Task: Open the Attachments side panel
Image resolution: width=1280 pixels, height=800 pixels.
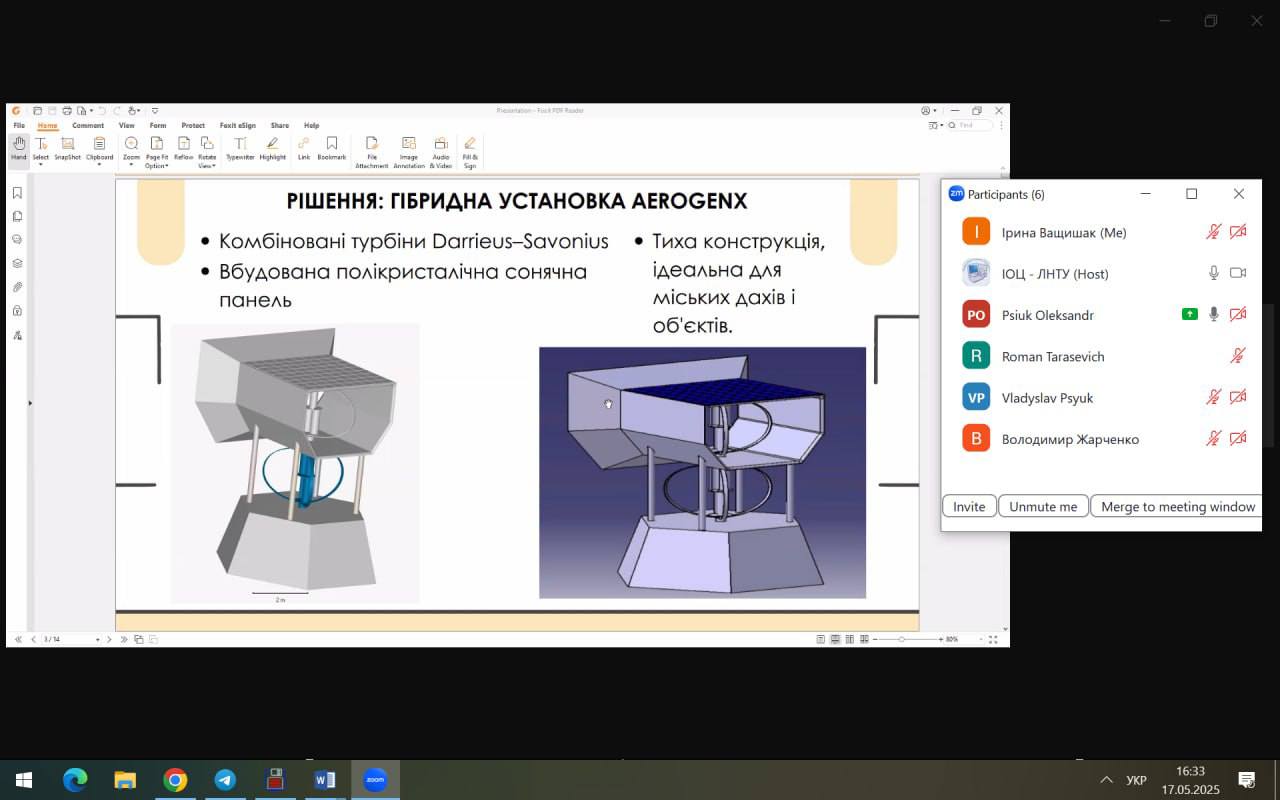Action: pos(17,287)
